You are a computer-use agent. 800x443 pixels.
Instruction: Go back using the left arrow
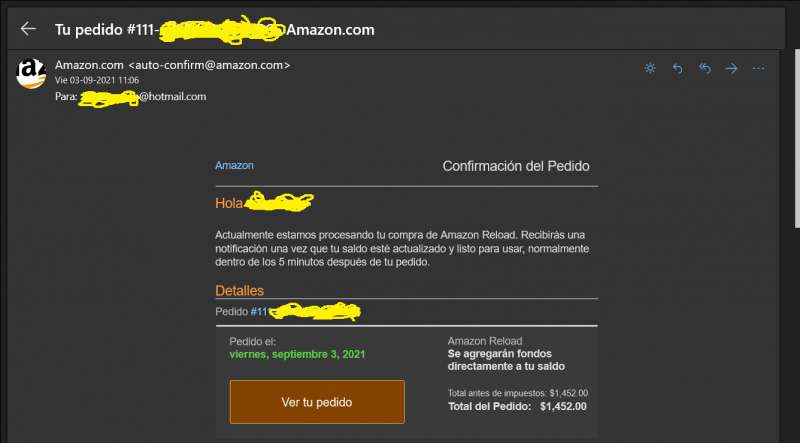pos(28,29)
